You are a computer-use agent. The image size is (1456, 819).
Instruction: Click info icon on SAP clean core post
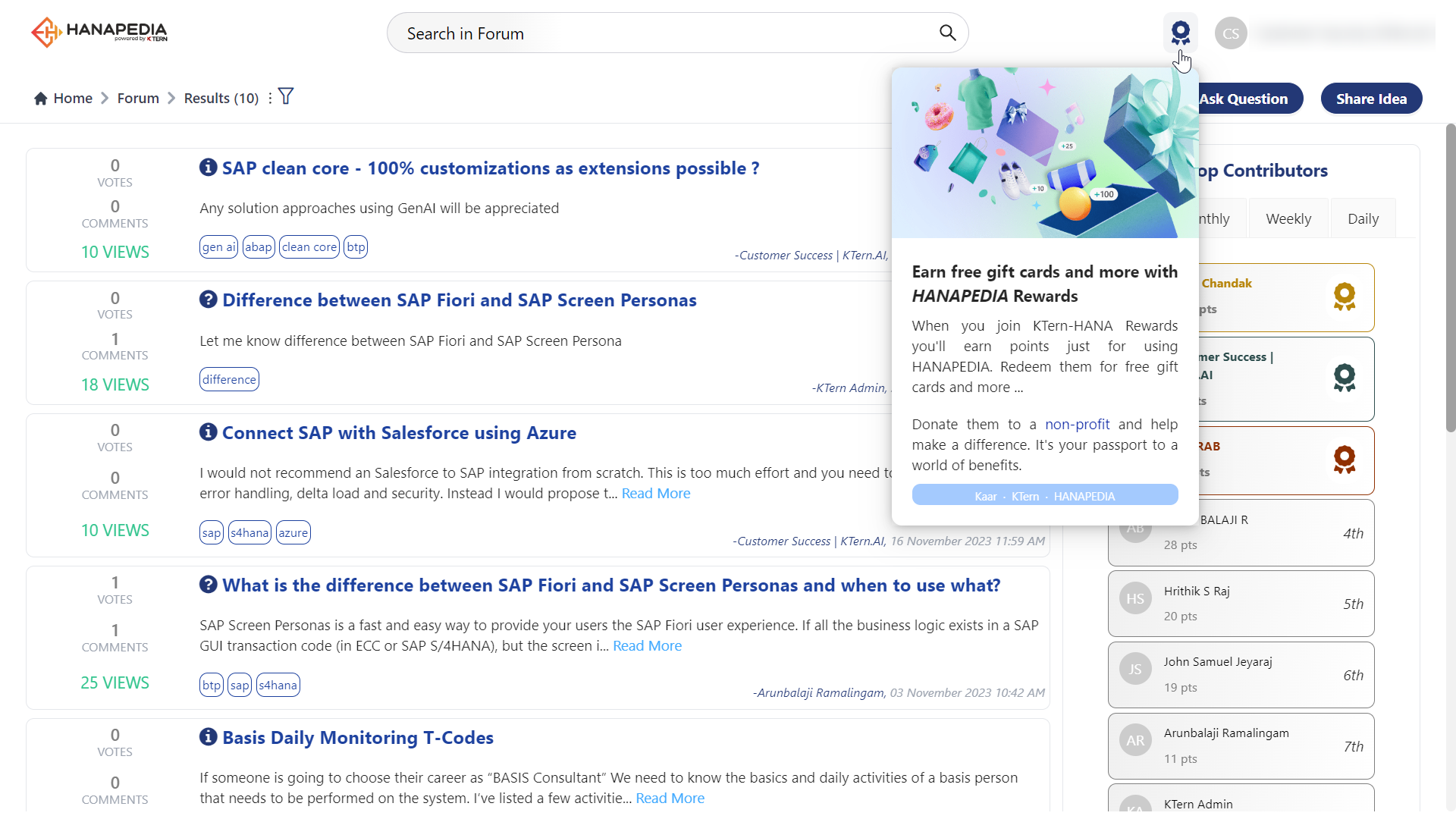(x=208, y=167)
